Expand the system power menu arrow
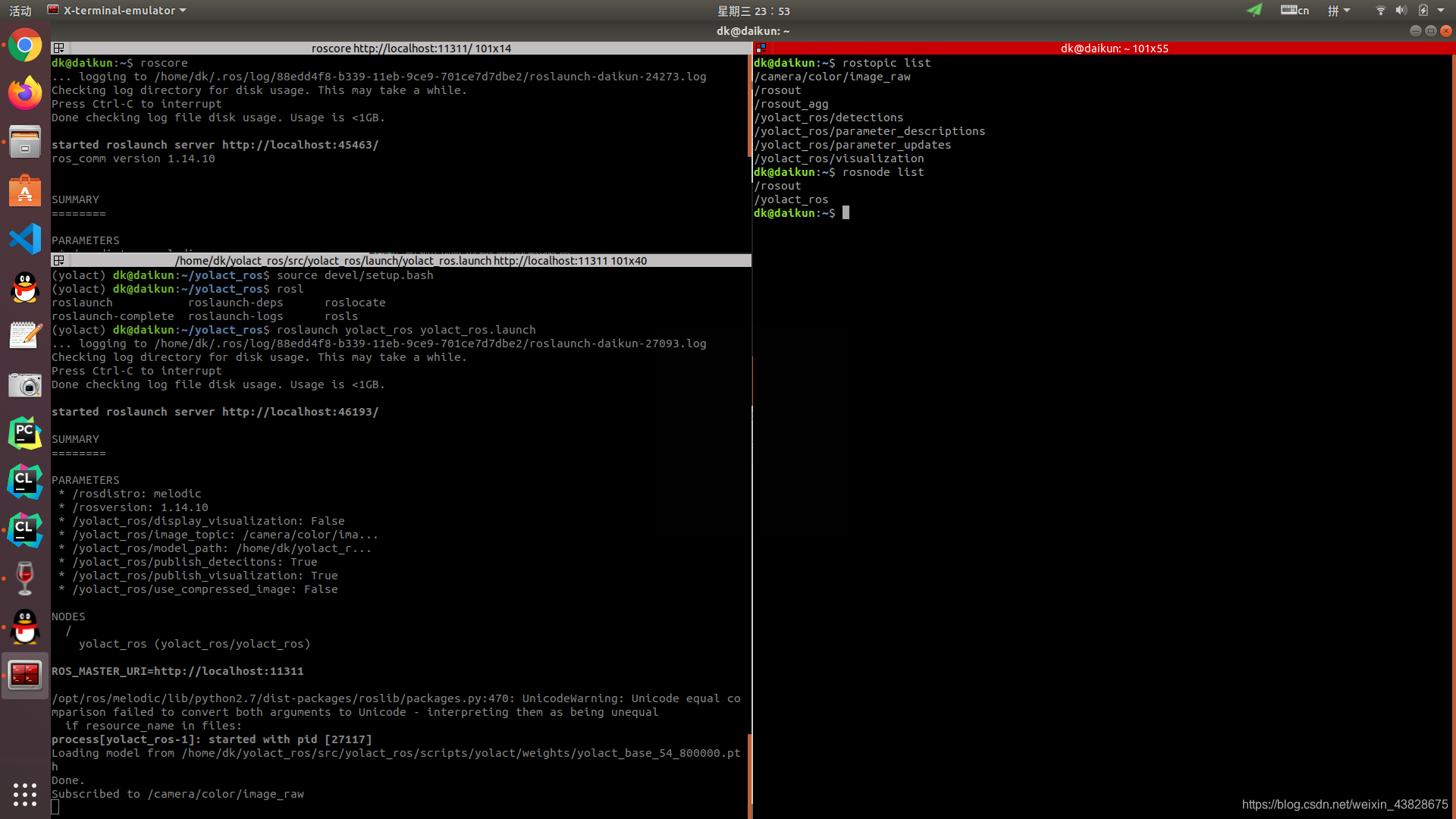Image resolution: width=1456 pixels, height=819 pixels. click(x=1441, y=11)
